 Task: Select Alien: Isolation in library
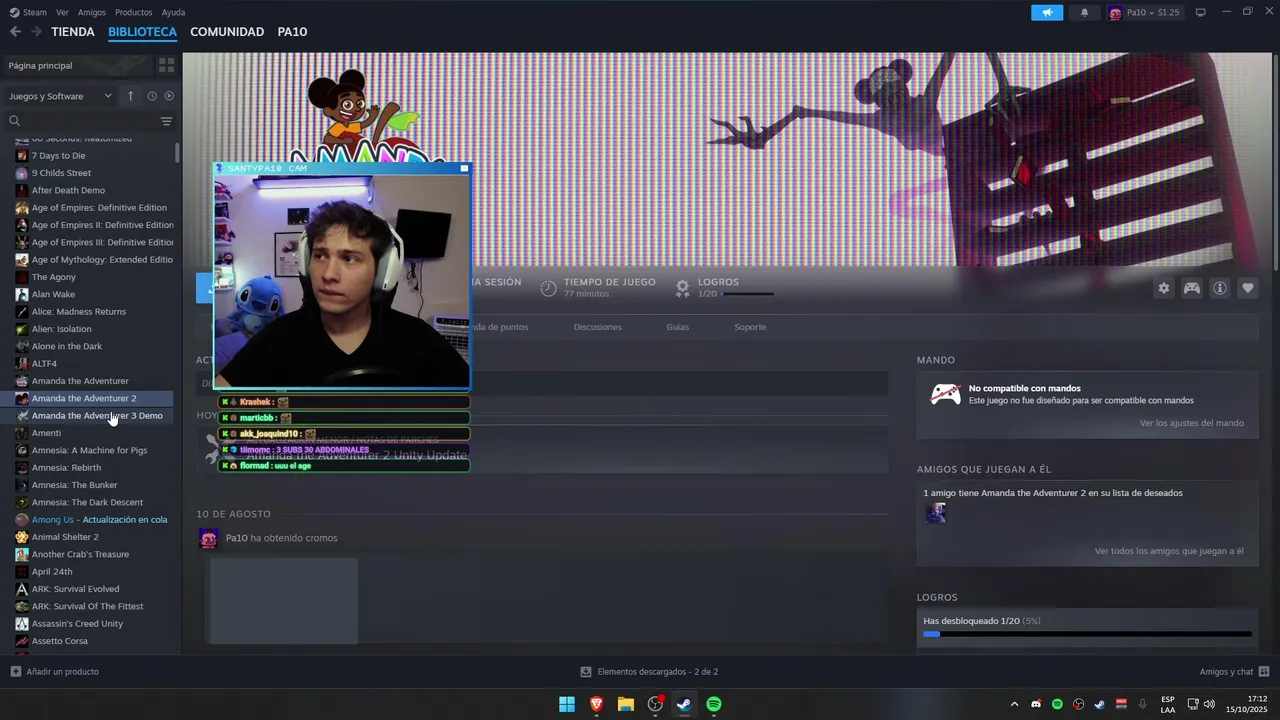[x=88, y=329]
